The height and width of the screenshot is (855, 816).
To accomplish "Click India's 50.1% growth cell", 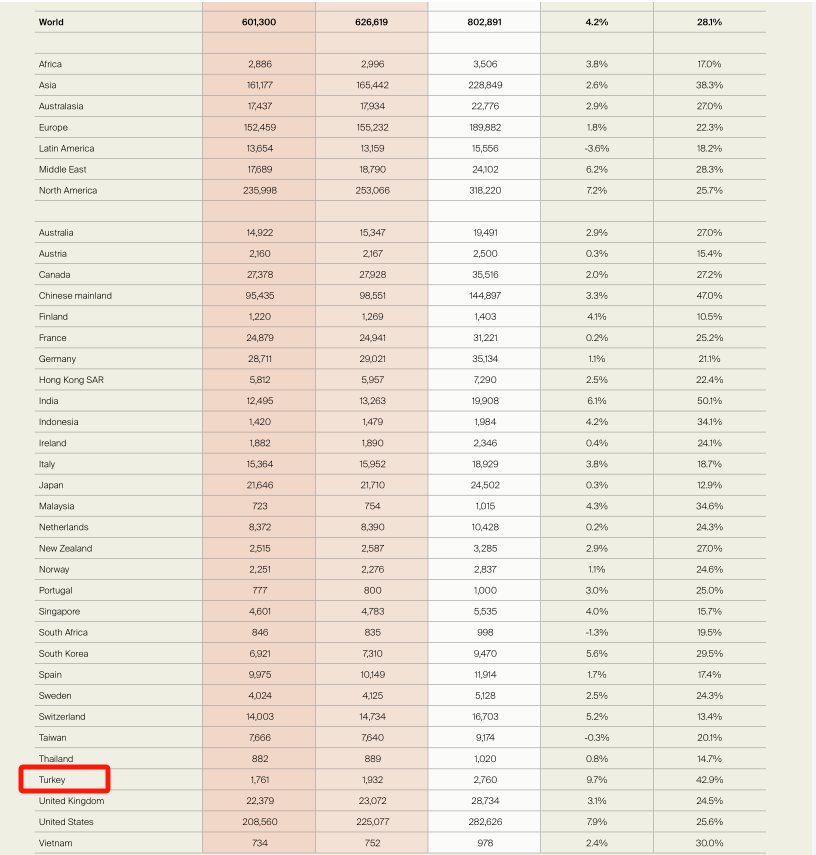I will click(x=709, y=401).
